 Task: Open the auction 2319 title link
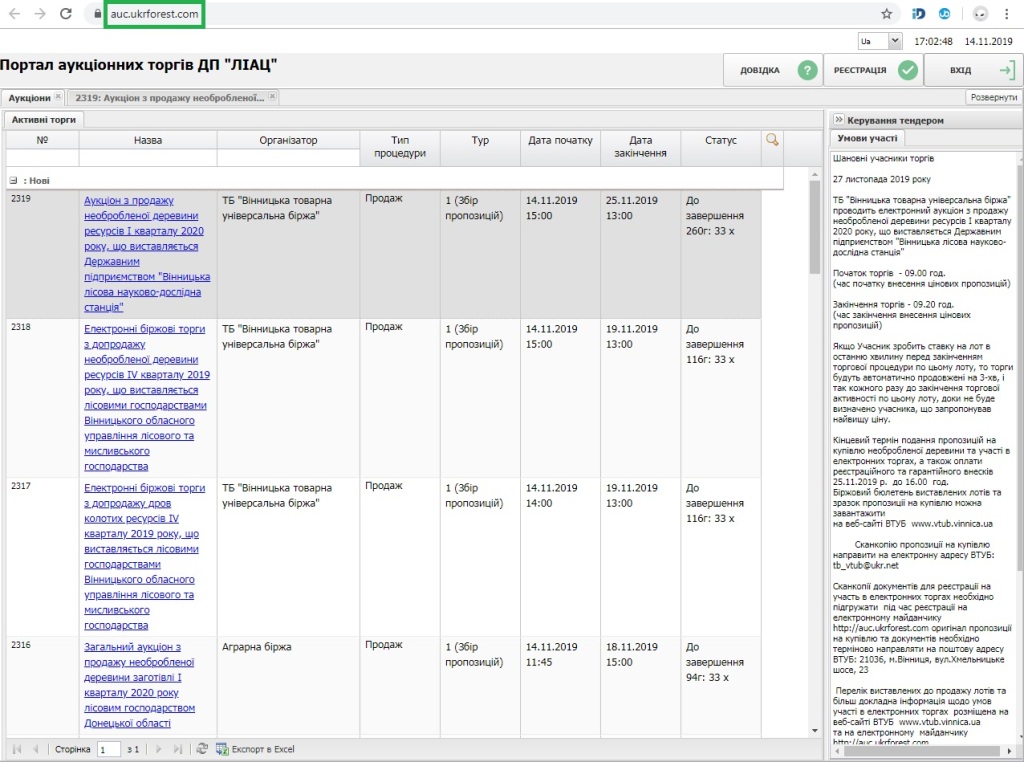click(x=147, y=253)
